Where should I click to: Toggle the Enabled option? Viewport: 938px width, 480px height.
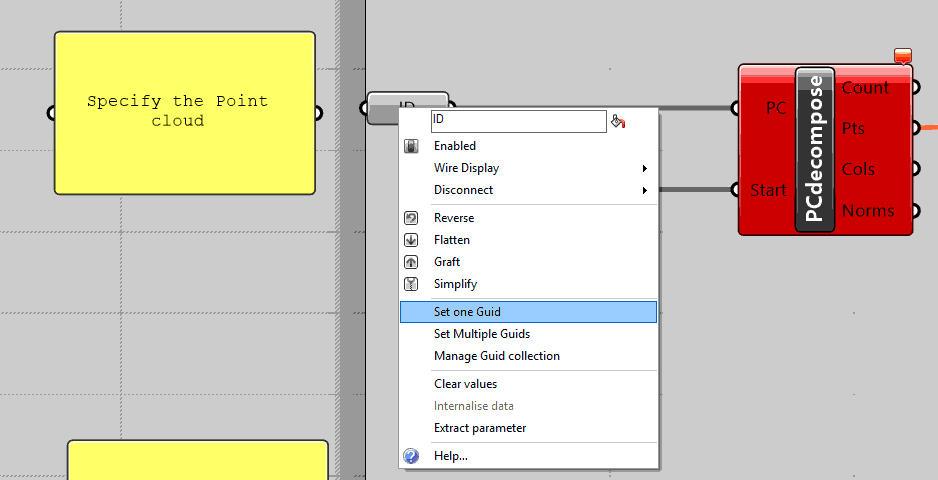pyautogui.click(x=454, y=146)
